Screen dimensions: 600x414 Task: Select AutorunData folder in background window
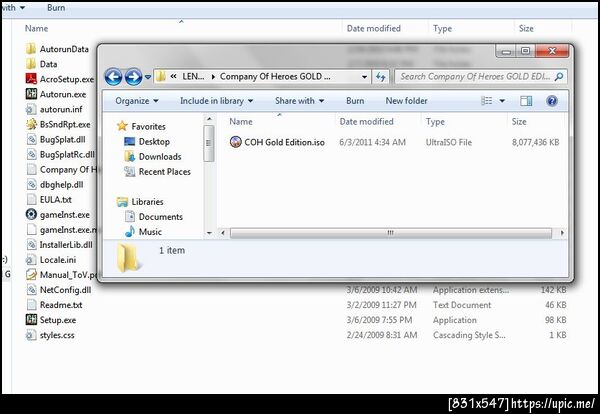click(58, 49)
